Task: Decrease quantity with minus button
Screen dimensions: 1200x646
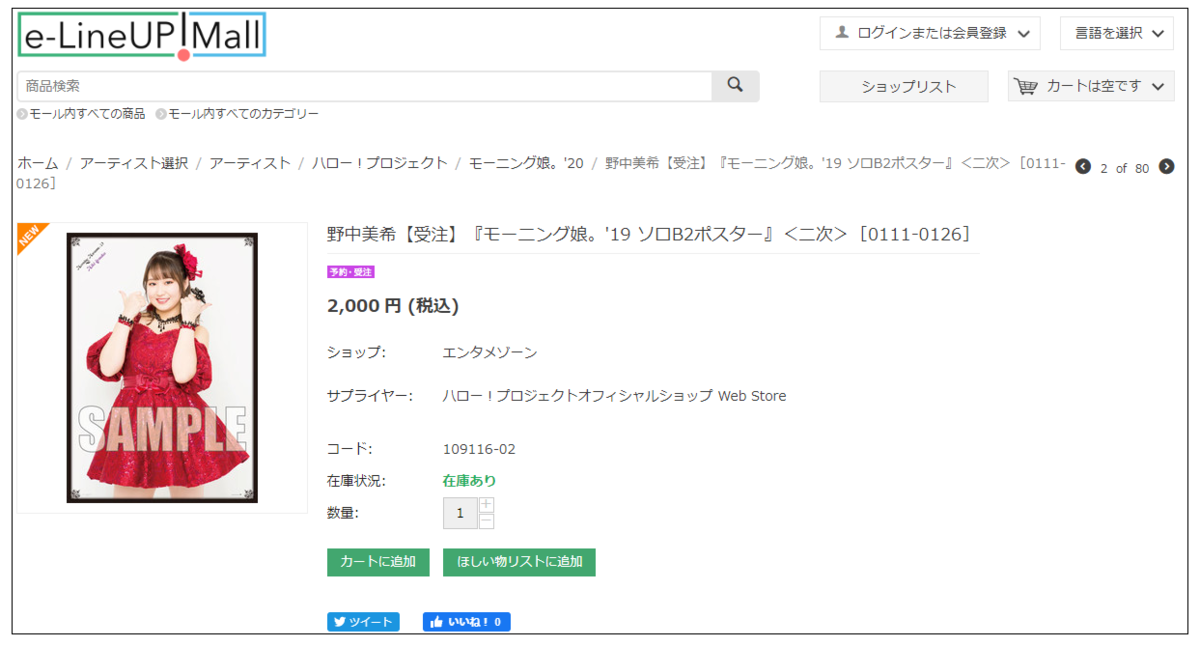Action: coord(487,520)
